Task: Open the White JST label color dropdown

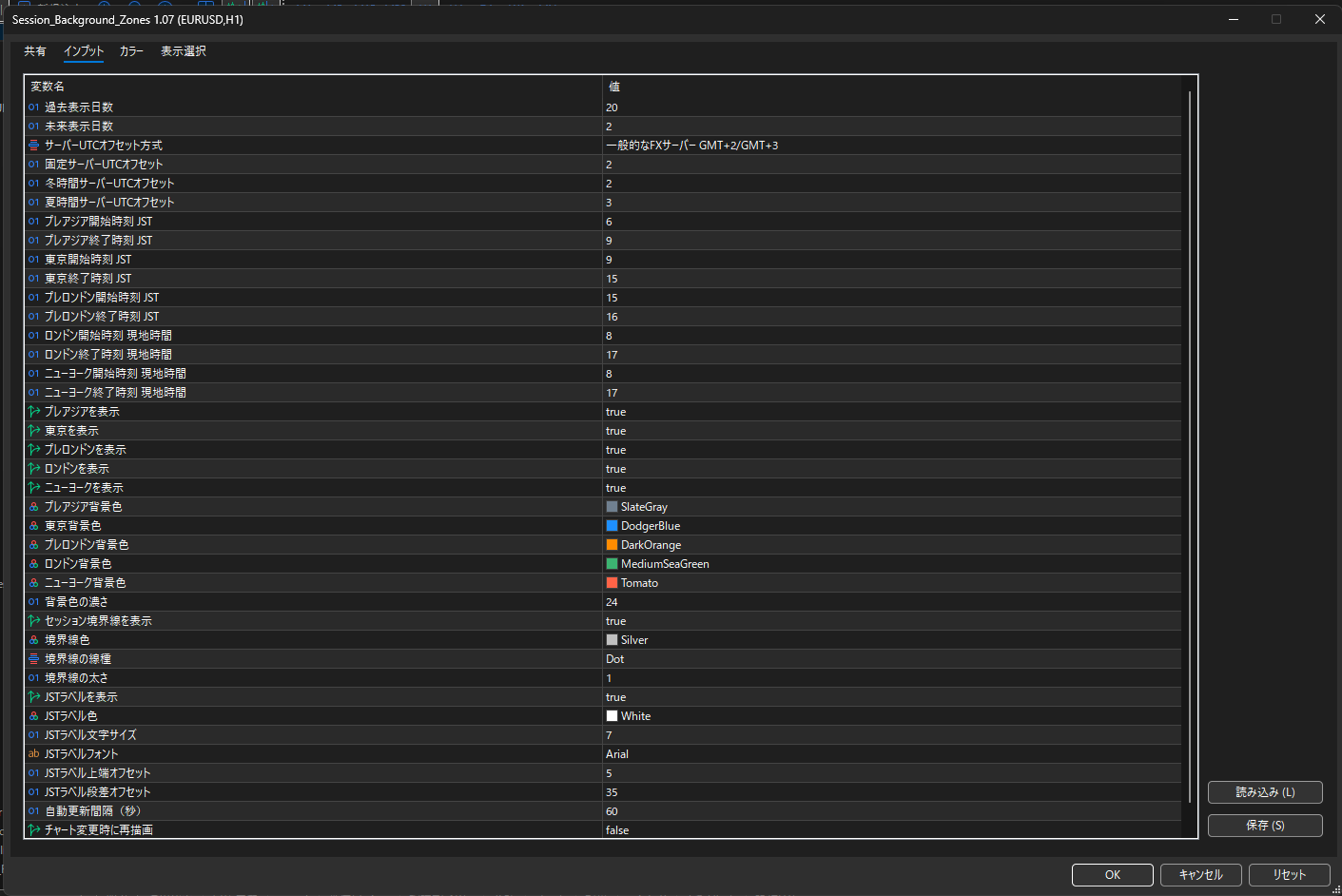Action: [x=891, y=716]
